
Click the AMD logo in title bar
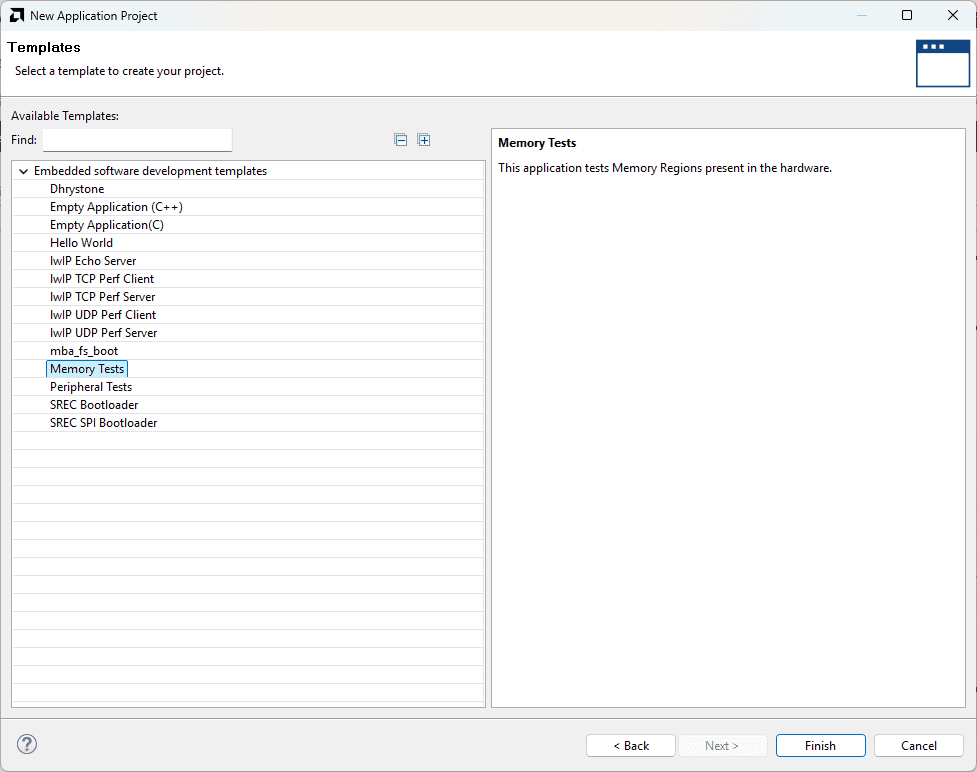(x=17, y=15)
